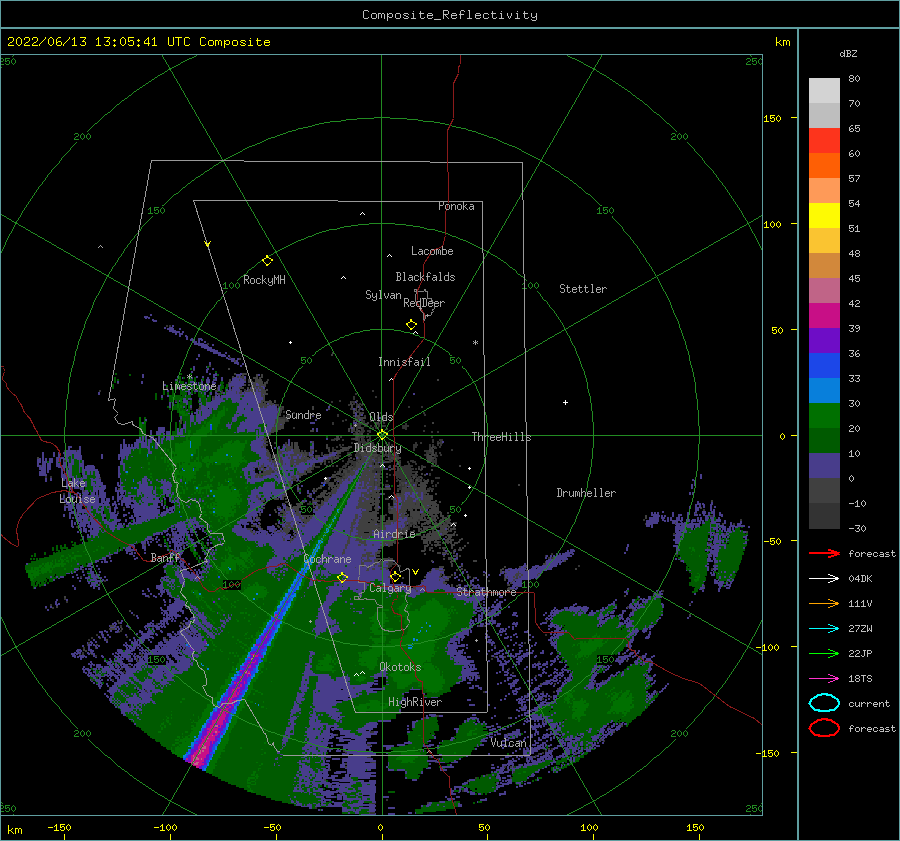This screenshot has height=841, width=900.
Task: Pick the orange 57-60 dBZ swatch
Action: pos(824,166)
